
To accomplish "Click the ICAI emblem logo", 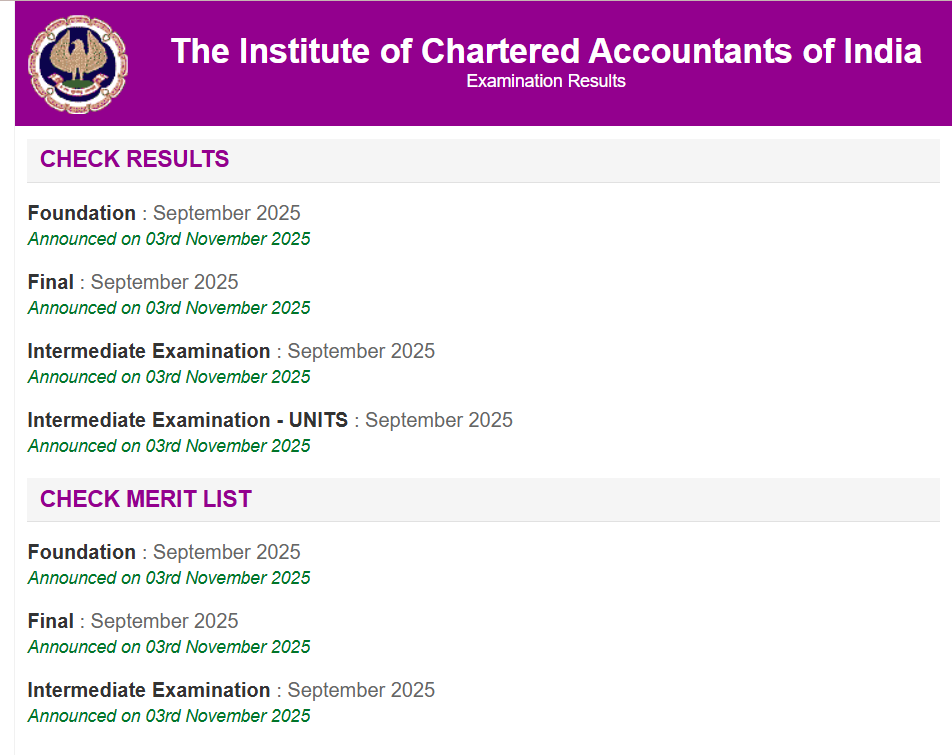I will (78, 64).
